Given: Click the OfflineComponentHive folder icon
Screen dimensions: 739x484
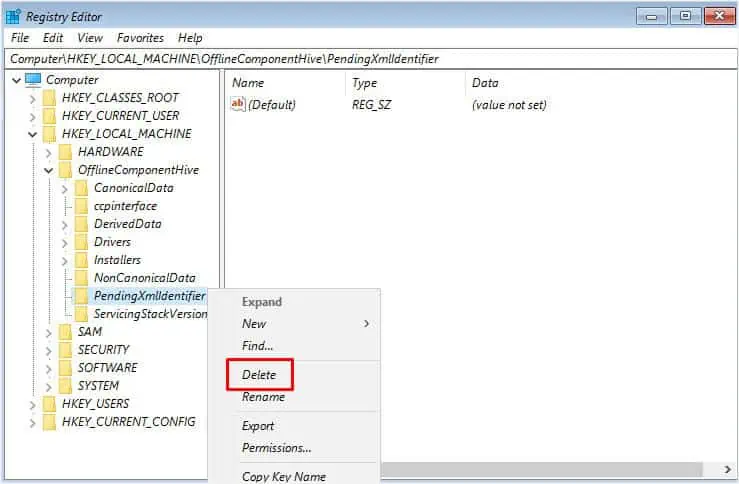Looking at the screenshot, I should pyautogui.click(x=65, y=170).
